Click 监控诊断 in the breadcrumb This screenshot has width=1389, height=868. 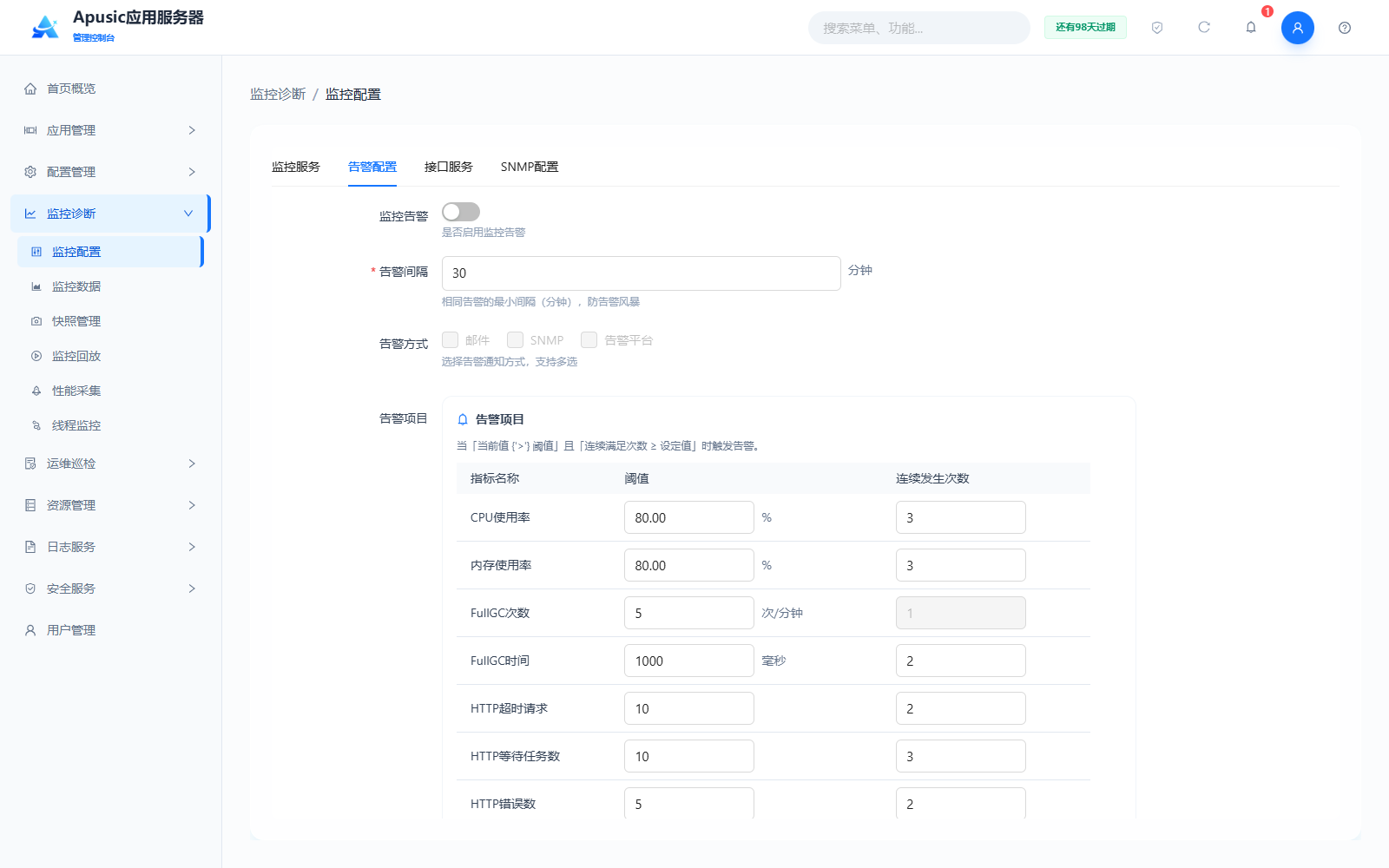[278, 94]
